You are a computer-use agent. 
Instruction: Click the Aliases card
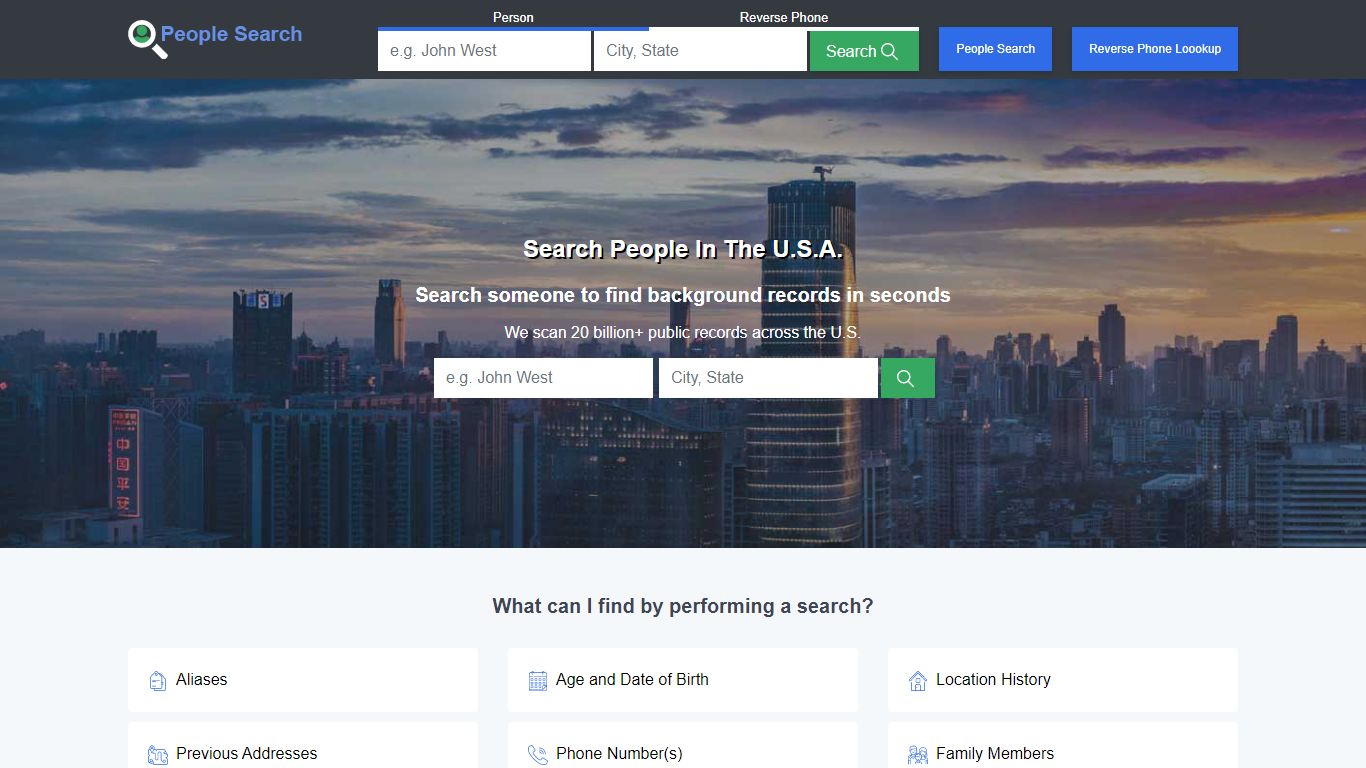pyautogui.click(x=303, y=680)
